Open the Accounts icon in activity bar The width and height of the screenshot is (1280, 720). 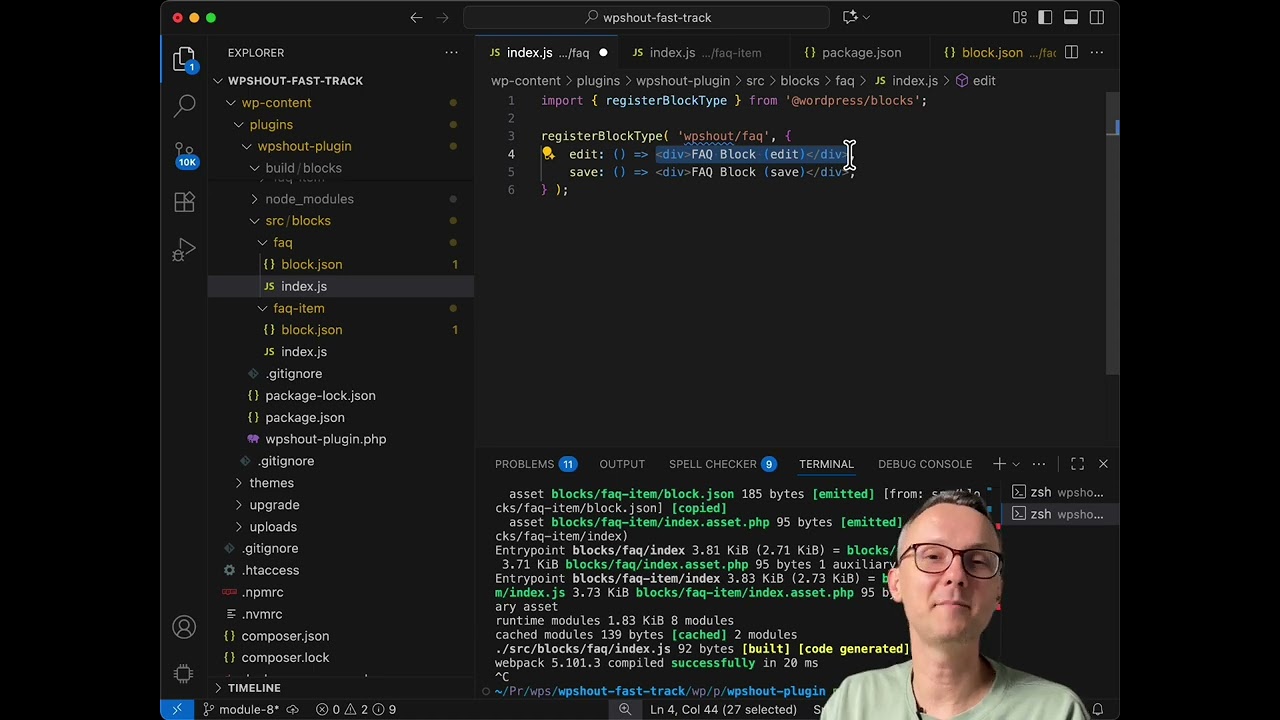coord(184,627)
